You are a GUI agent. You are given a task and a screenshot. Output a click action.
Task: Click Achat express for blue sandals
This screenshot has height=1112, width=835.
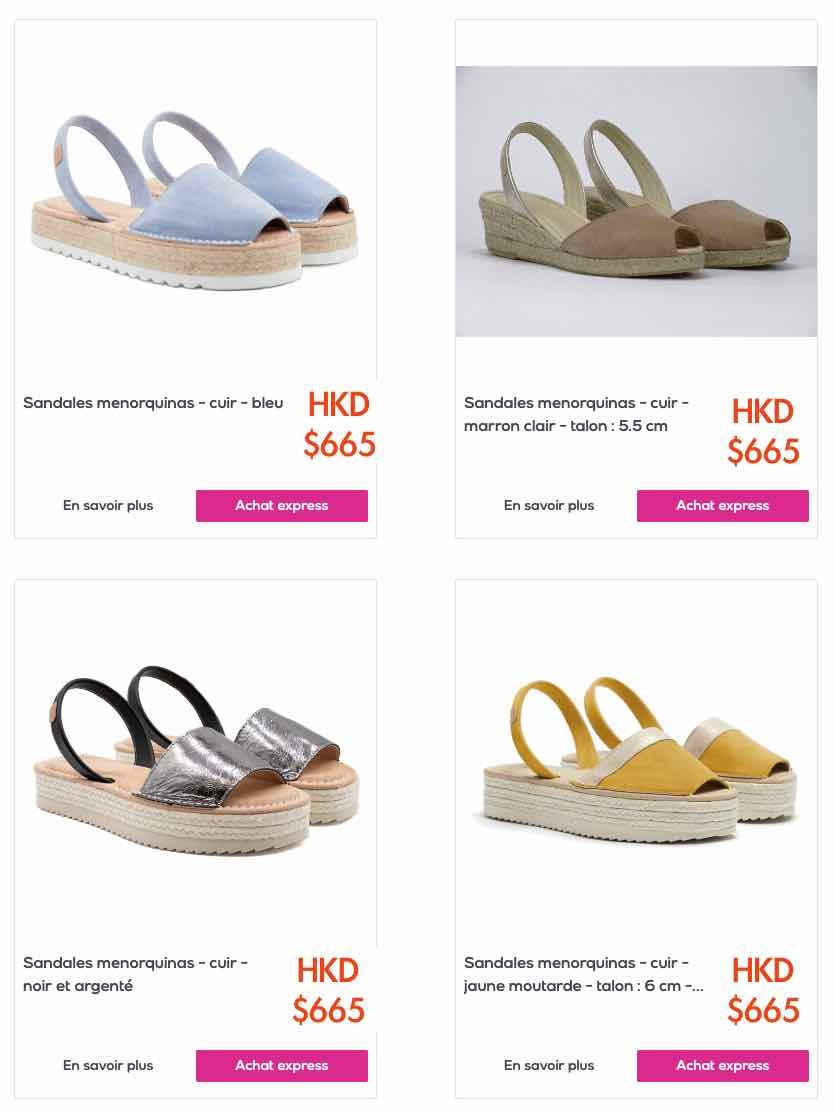pyautogui.click(x=282, y=506)
